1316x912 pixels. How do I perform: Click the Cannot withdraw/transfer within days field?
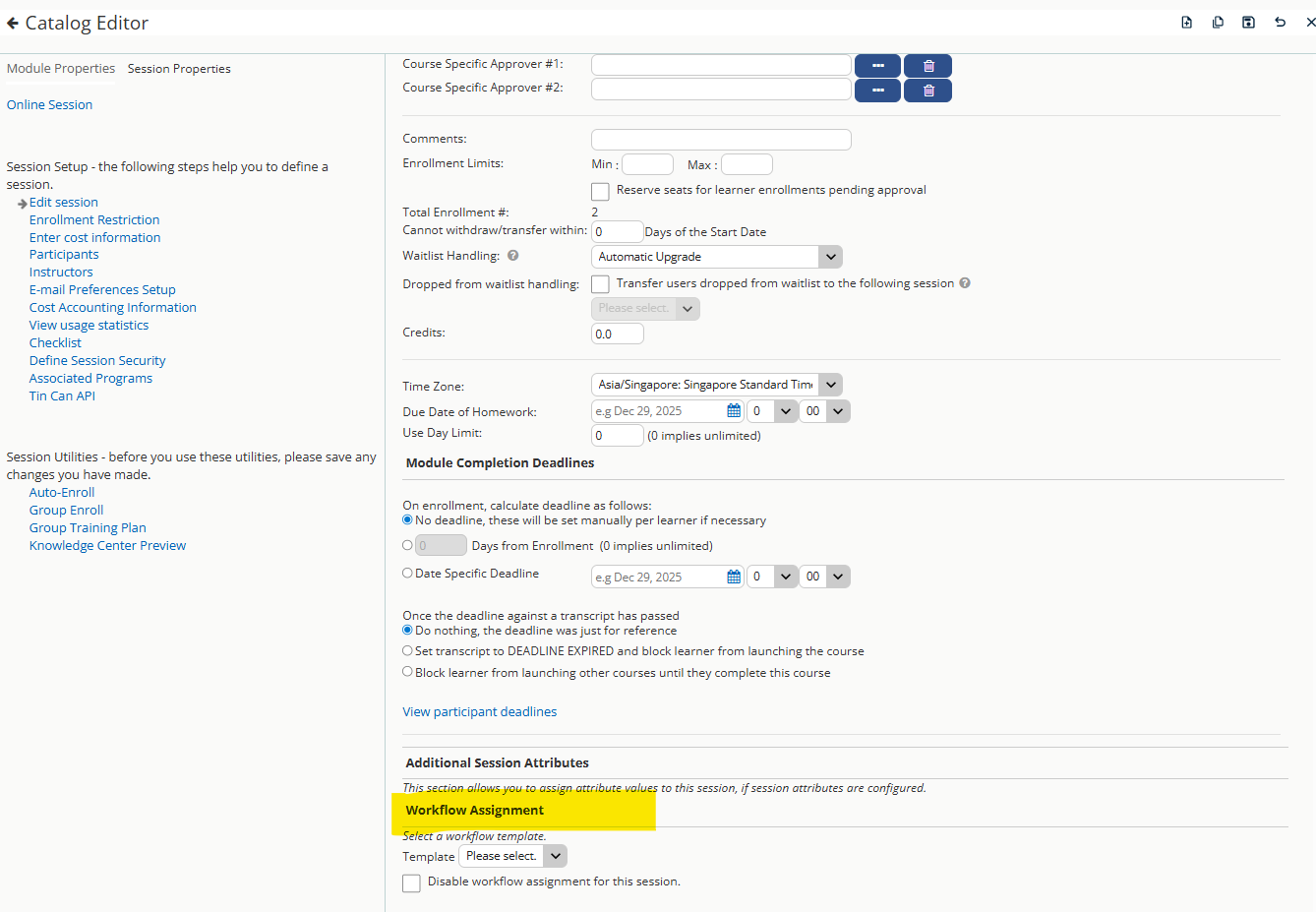[617, 232]
